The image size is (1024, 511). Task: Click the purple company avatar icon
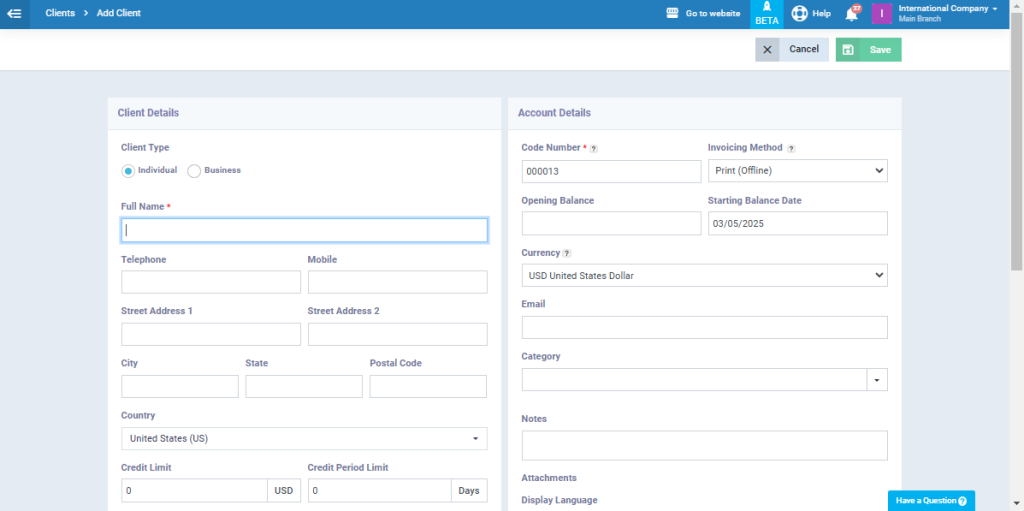point(882,13)
